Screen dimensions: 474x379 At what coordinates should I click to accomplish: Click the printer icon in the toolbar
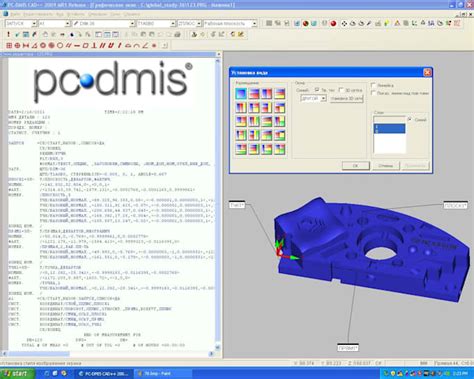(x=177, y=34)
